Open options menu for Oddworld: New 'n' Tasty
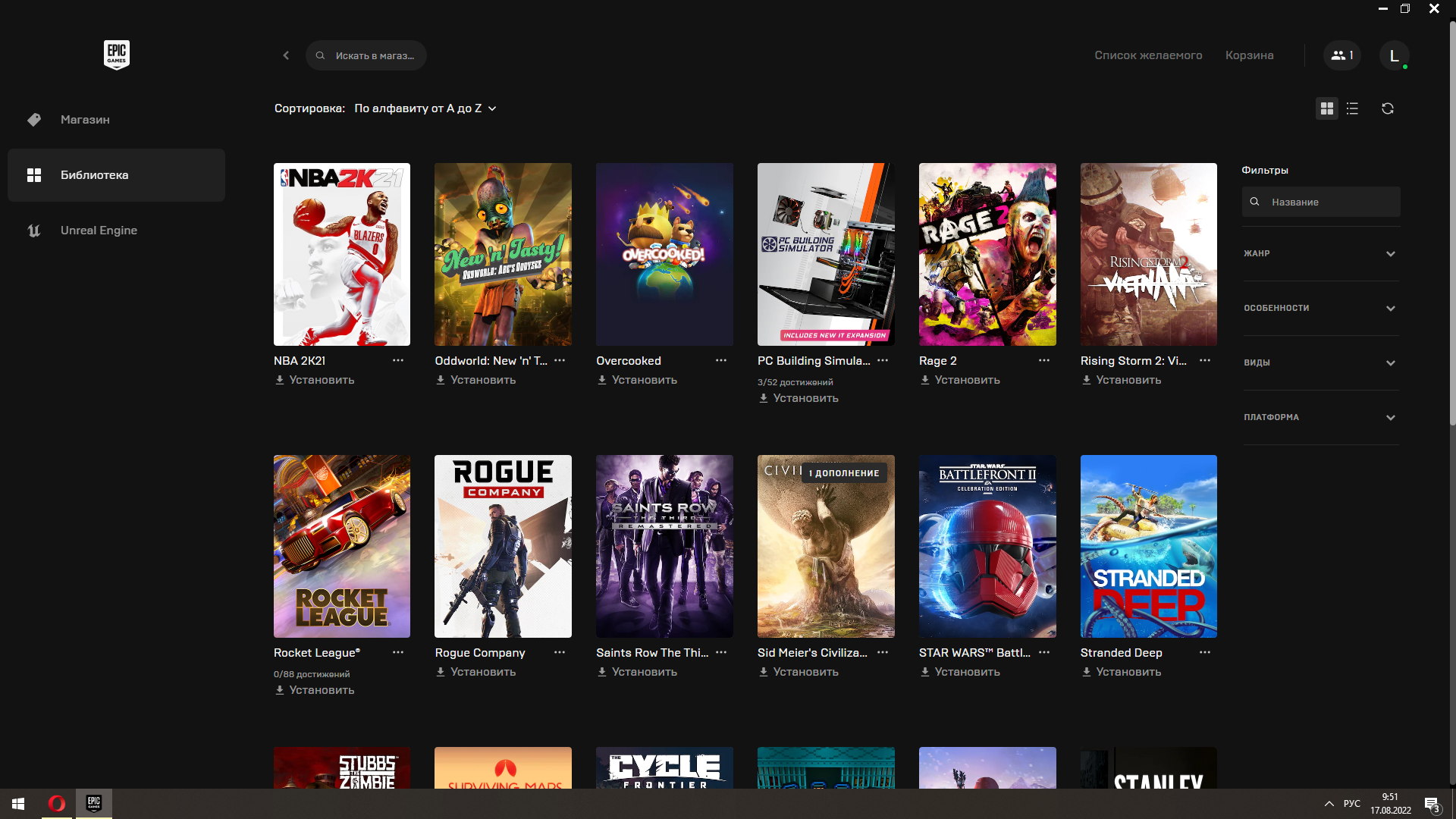The height and width of the screenshot is (819, 1456). pos(560,360)
